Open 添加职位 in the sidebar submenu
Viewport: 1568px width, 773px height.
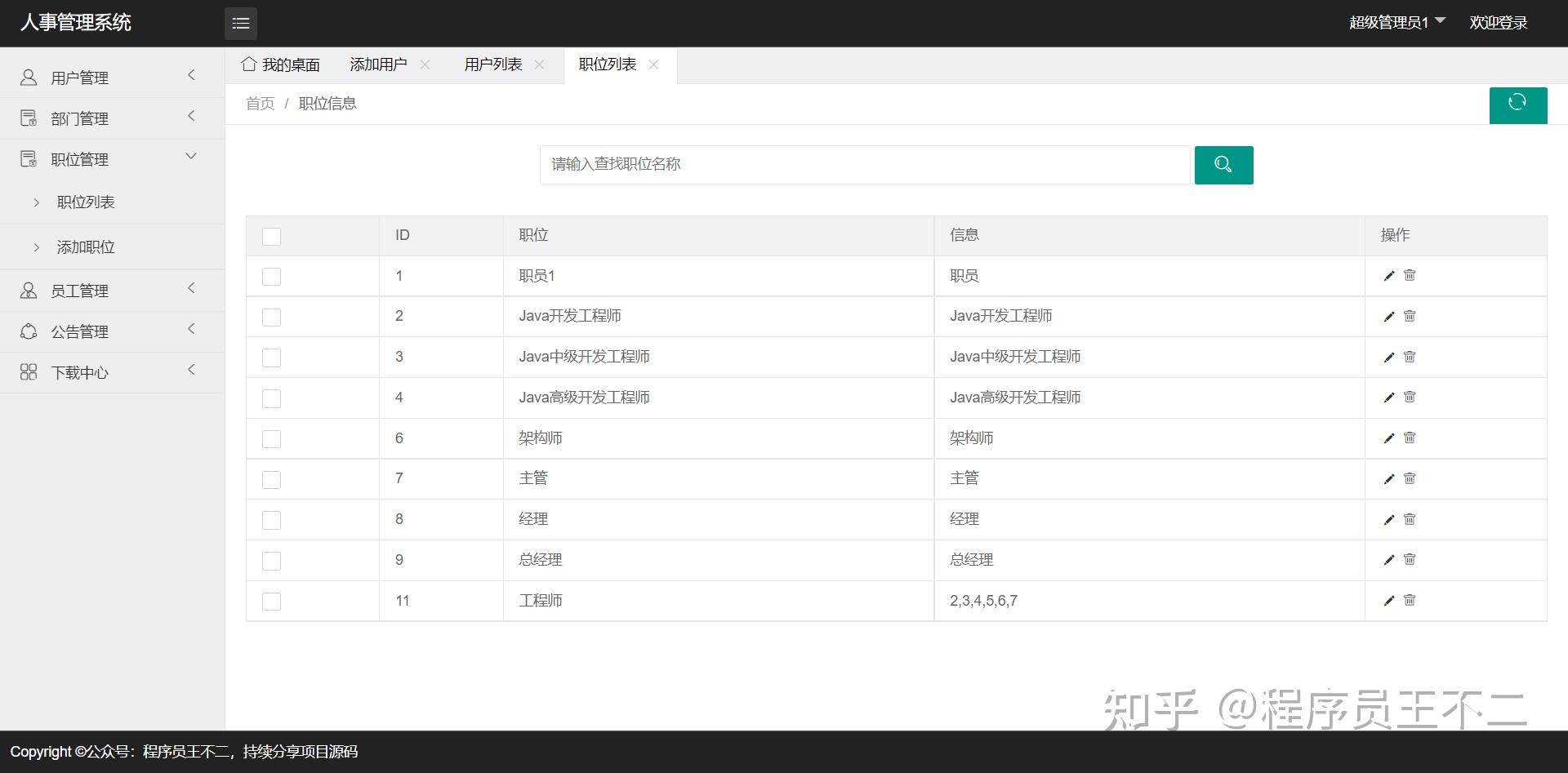tap(86, 247)
